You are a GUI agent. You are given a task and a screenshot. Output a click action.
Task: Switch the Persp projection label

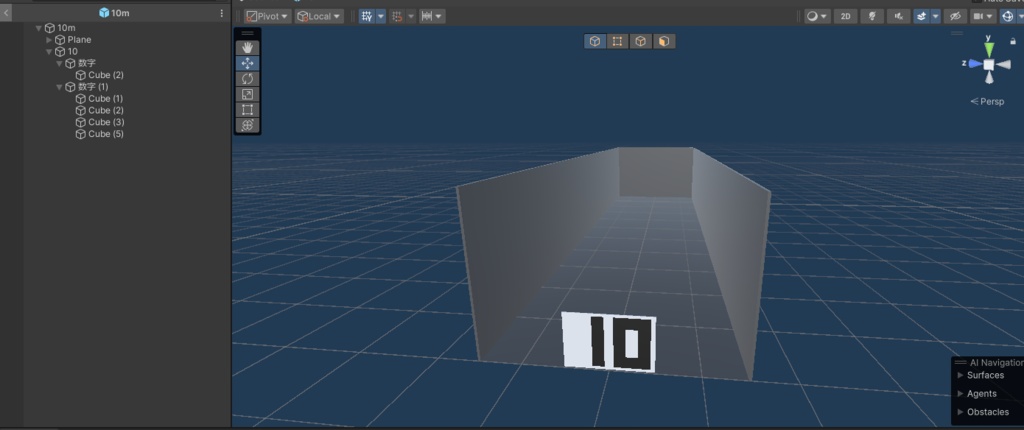point(987,101)
